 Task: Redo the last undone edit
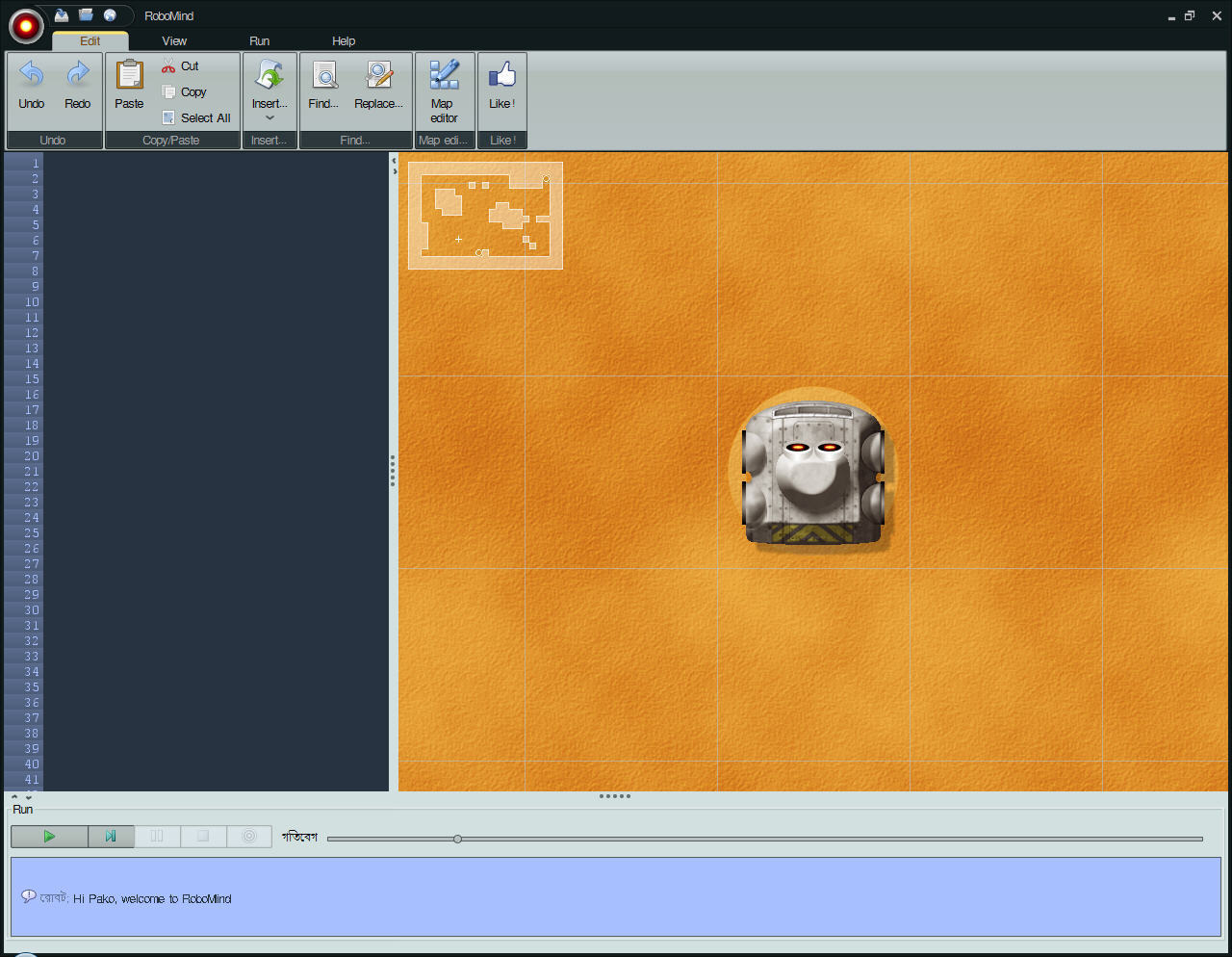(x=78, y=85)
